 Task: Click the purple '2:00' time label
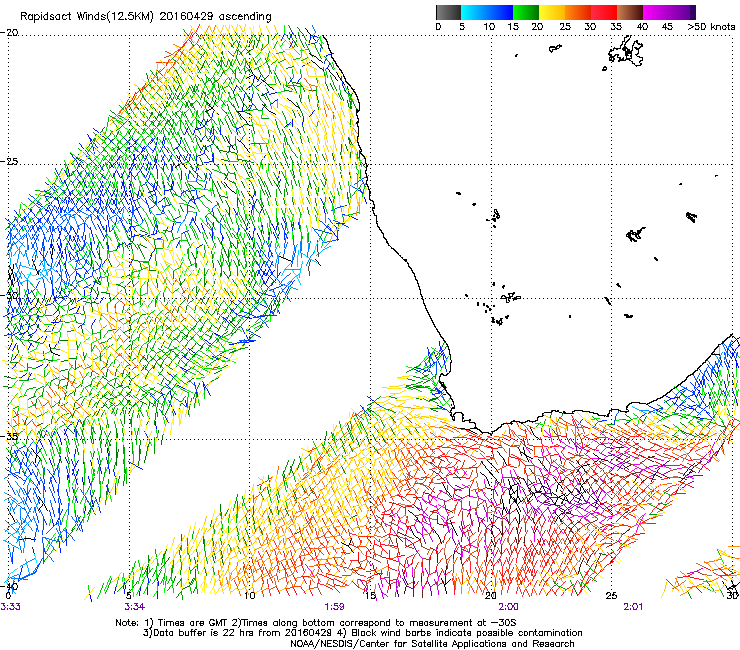pos(508,607)
